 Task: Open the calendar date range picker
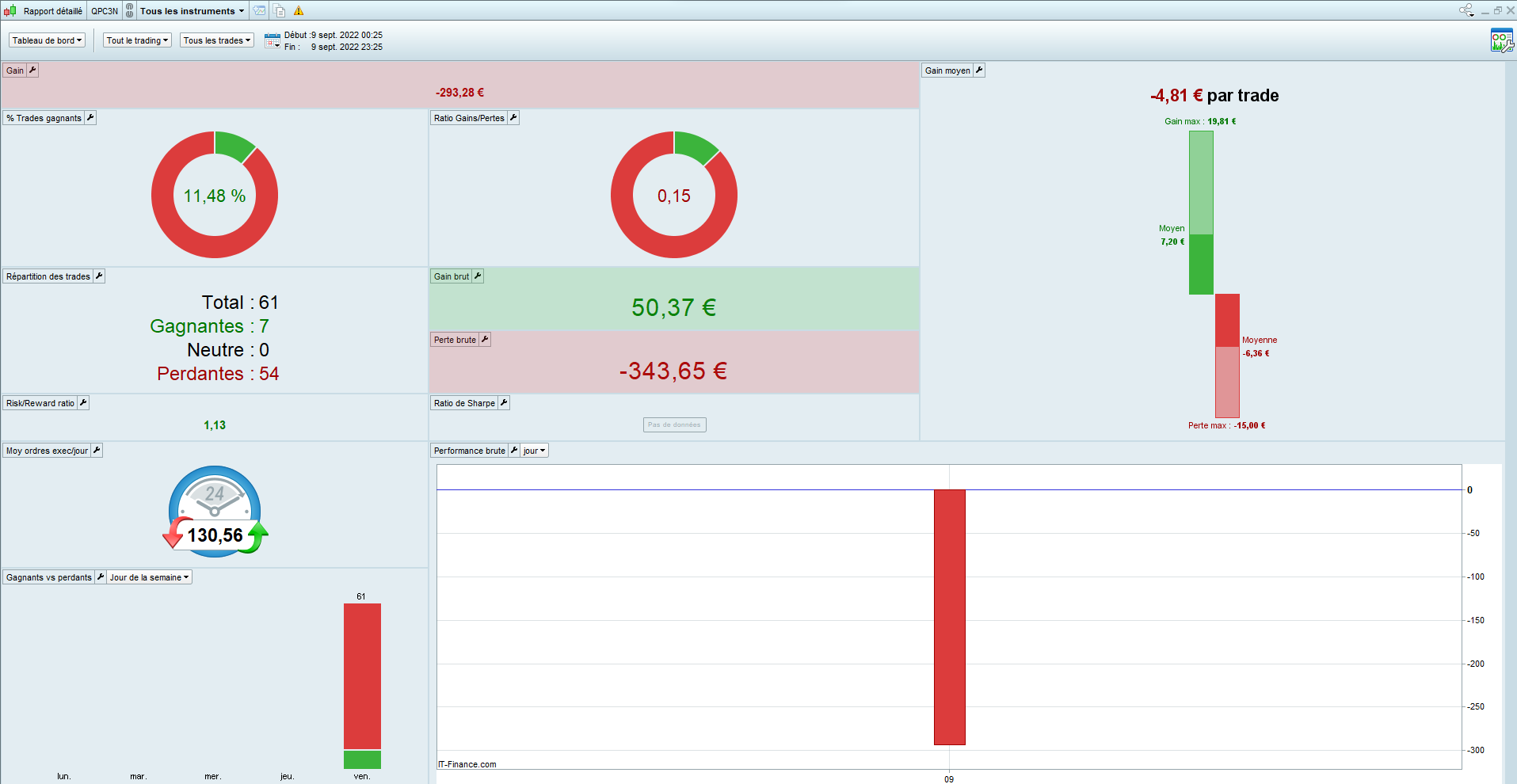pyautogui.click(x=273, y=40)
